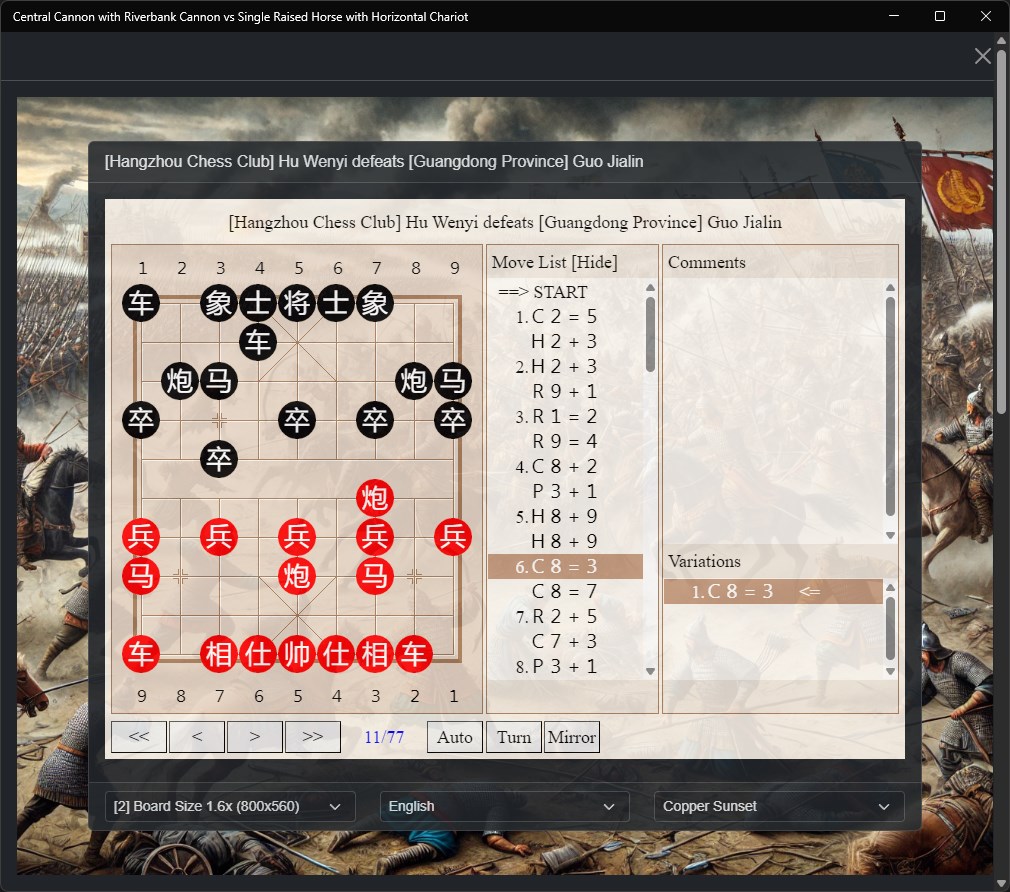
Task: Open the Board Size 1.6x dropdown
Action: 230,806
